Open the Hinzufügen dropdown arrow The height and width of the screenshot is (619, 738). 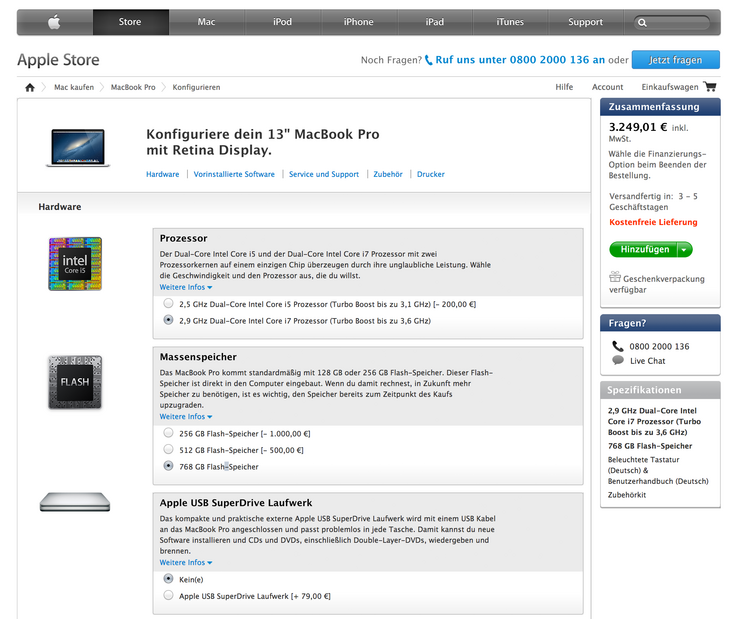tap(685, 249)
